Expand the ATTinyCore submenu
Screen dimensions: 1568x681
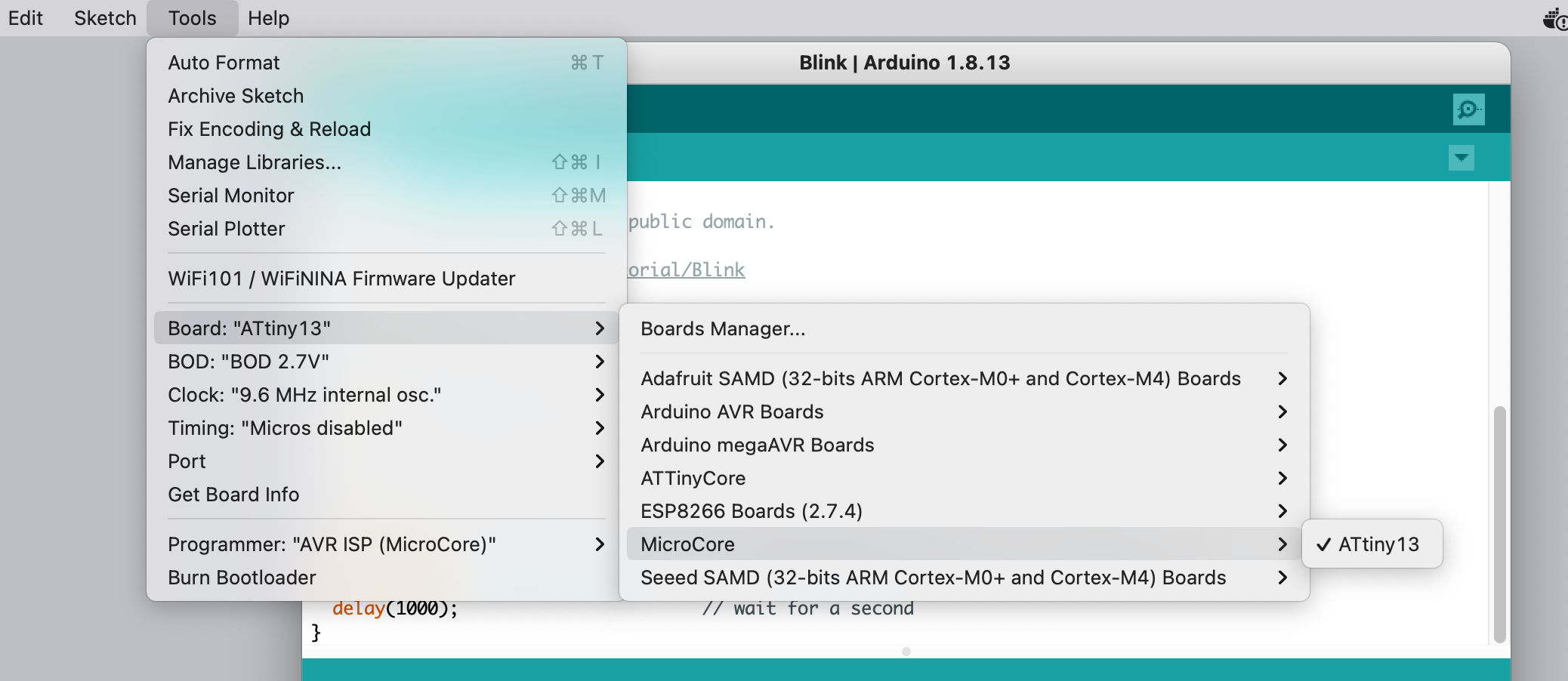point(965,478)
